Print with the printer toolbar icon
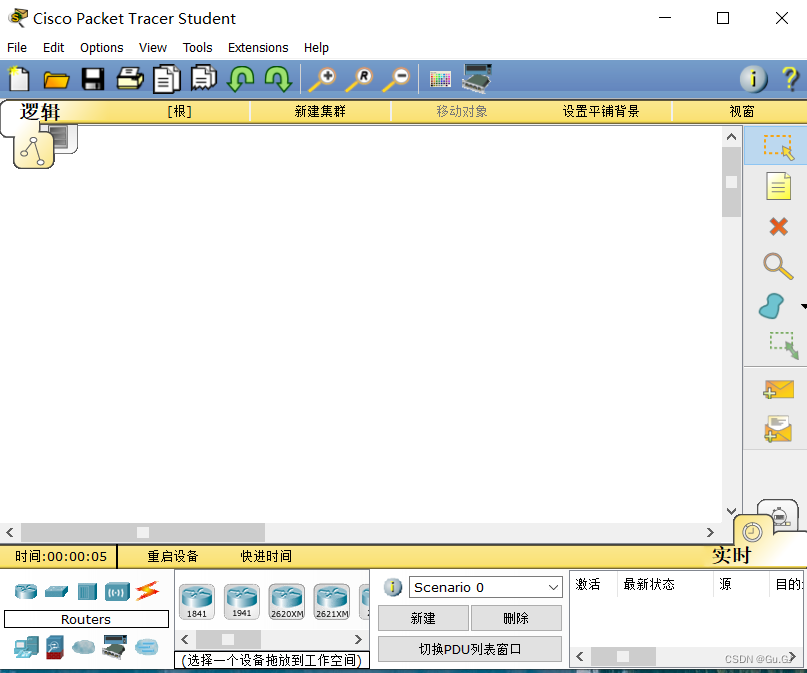This screenshot has width=807, height=673. coord(130,79)
